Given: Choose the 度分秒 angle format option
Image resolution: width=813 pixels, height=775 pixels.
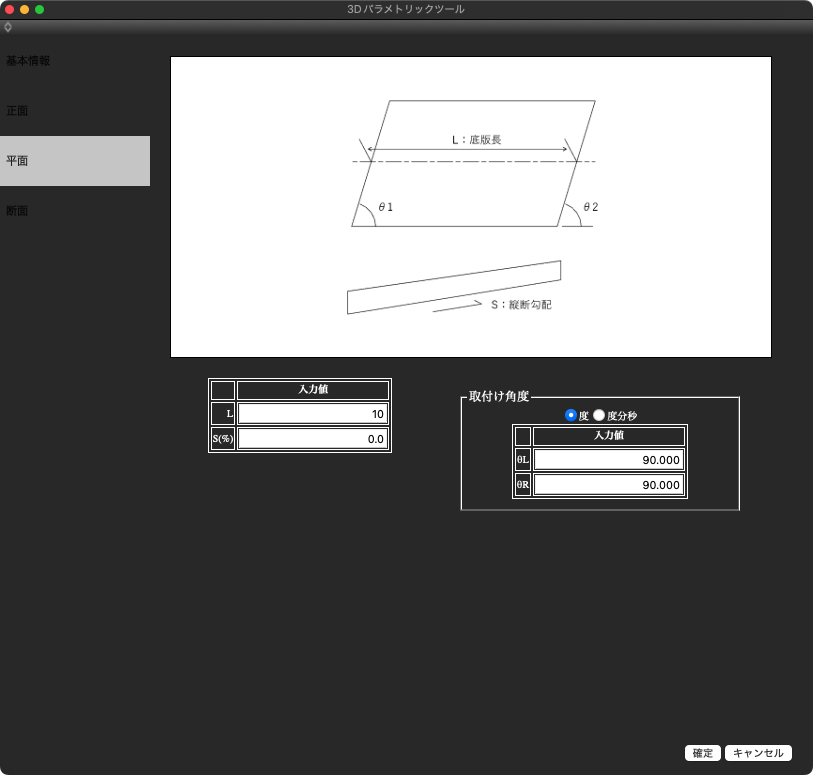Looking at the screenshot, I should coord(600,415).
